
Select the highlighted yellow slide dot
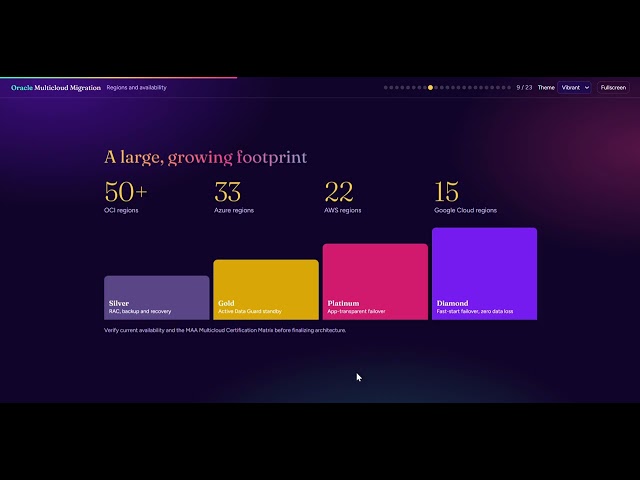point(430,87)
